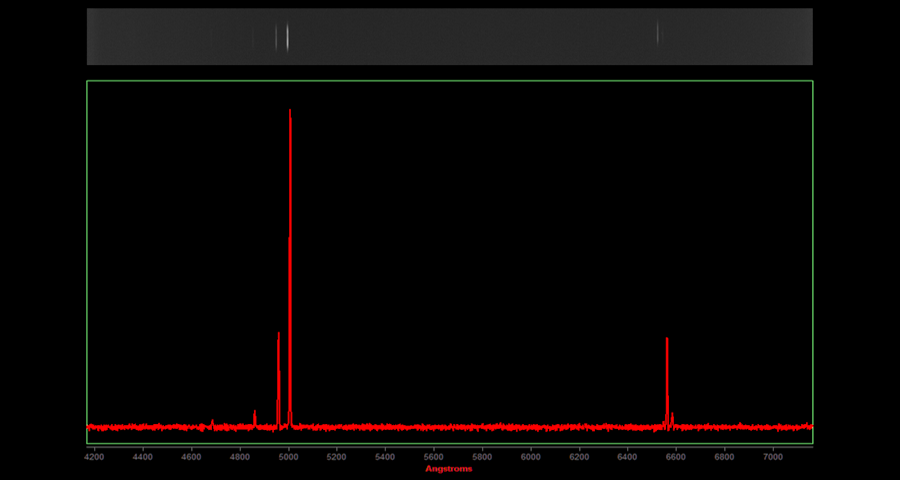This screenshot has height=480, width=900.
Task: Click the 5800 tick label
Action: pos(482,456)
